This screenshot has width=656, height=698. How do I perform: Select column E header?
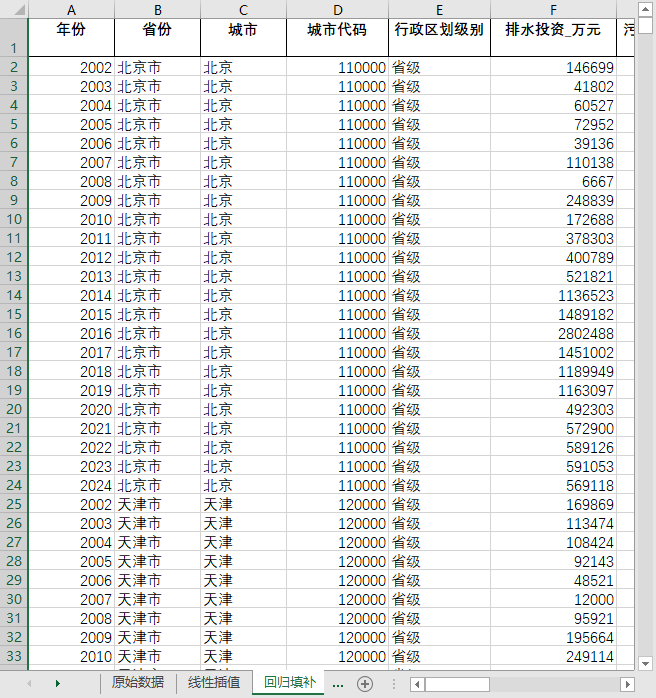[x=439, y=9]
